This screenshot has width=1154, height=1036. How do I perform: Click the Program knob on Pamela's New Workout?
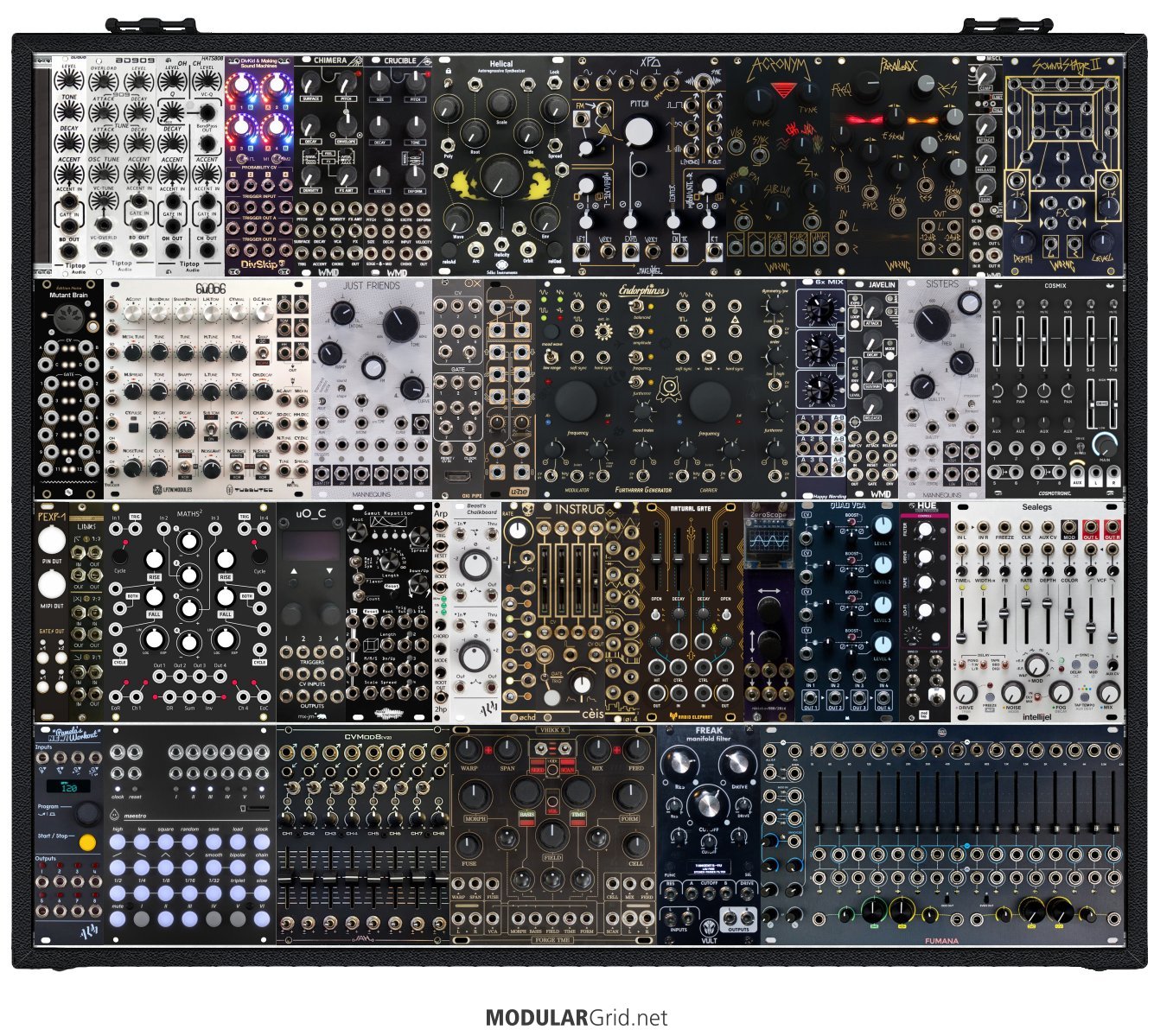[x=86, y=813]
